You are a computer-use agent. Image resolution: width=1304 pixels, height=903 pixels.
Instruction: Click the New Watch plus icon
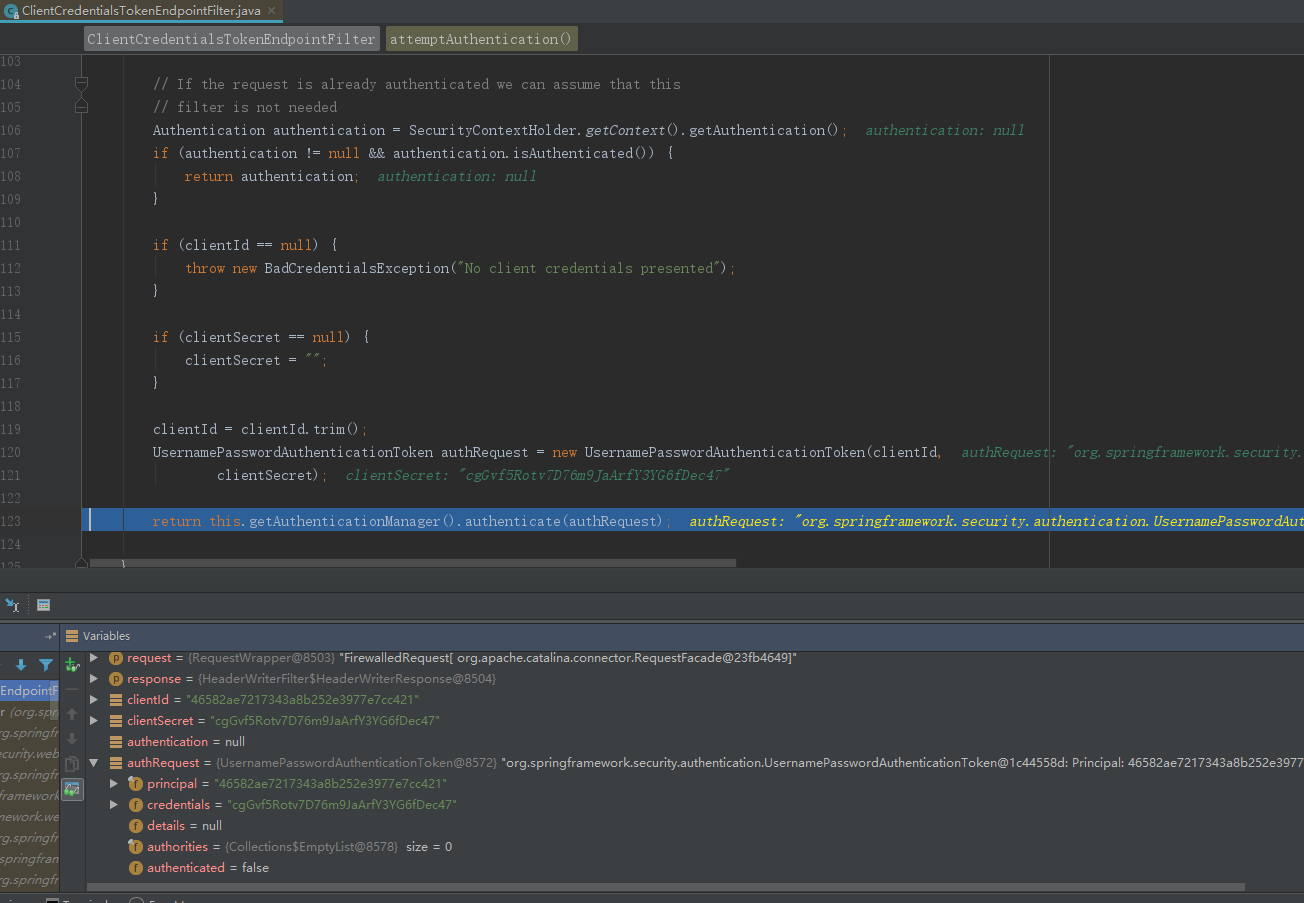tap(72, 664)
